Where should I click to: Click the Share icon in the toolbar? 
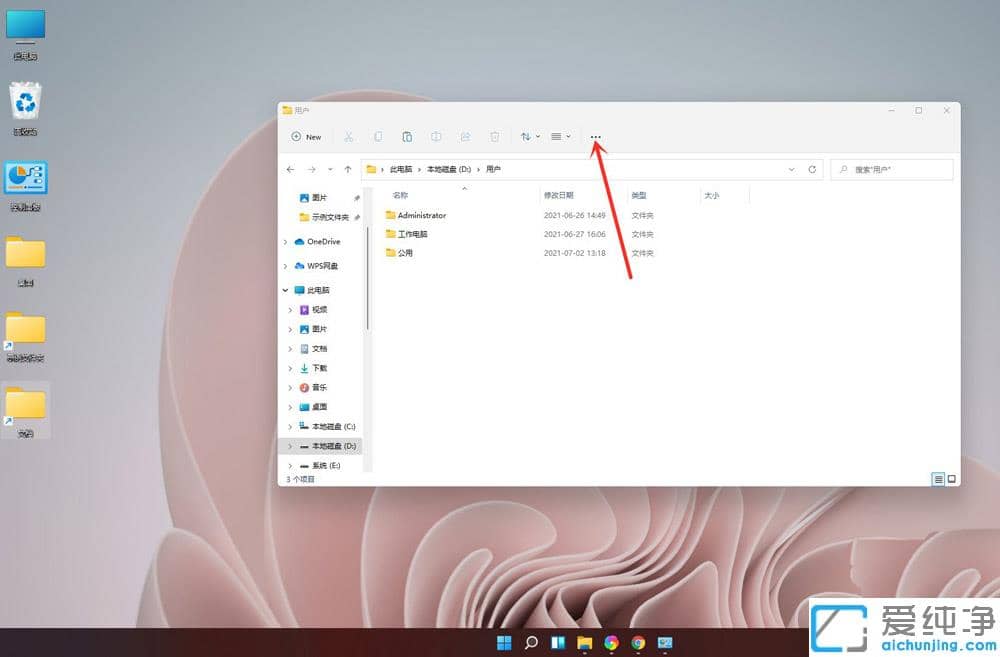tap(465, 137)
